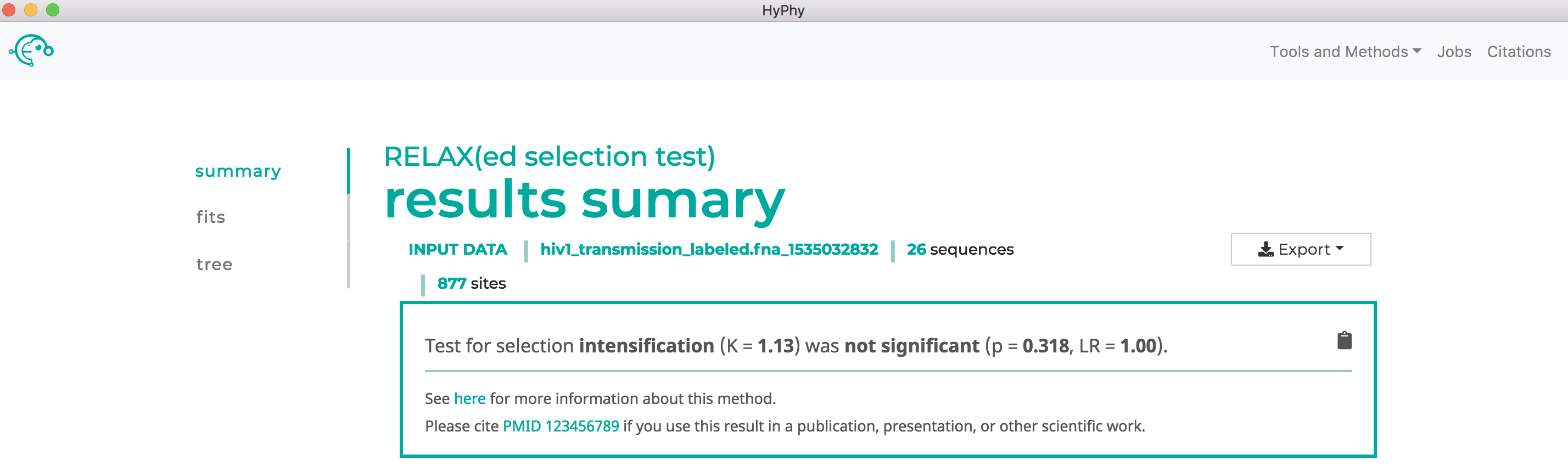Image resolution: width=1568 pixels, height=471 pixels.
Task: Jump to the tree section
Action: click(214, 264)
